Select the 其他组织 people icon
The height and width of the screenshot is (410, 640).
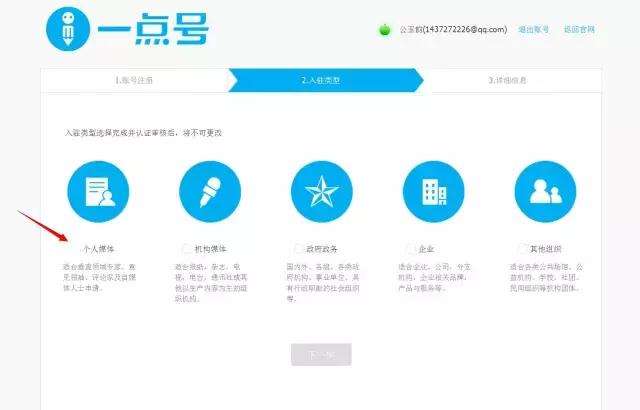pyautogui.click(x=545, y=191)
